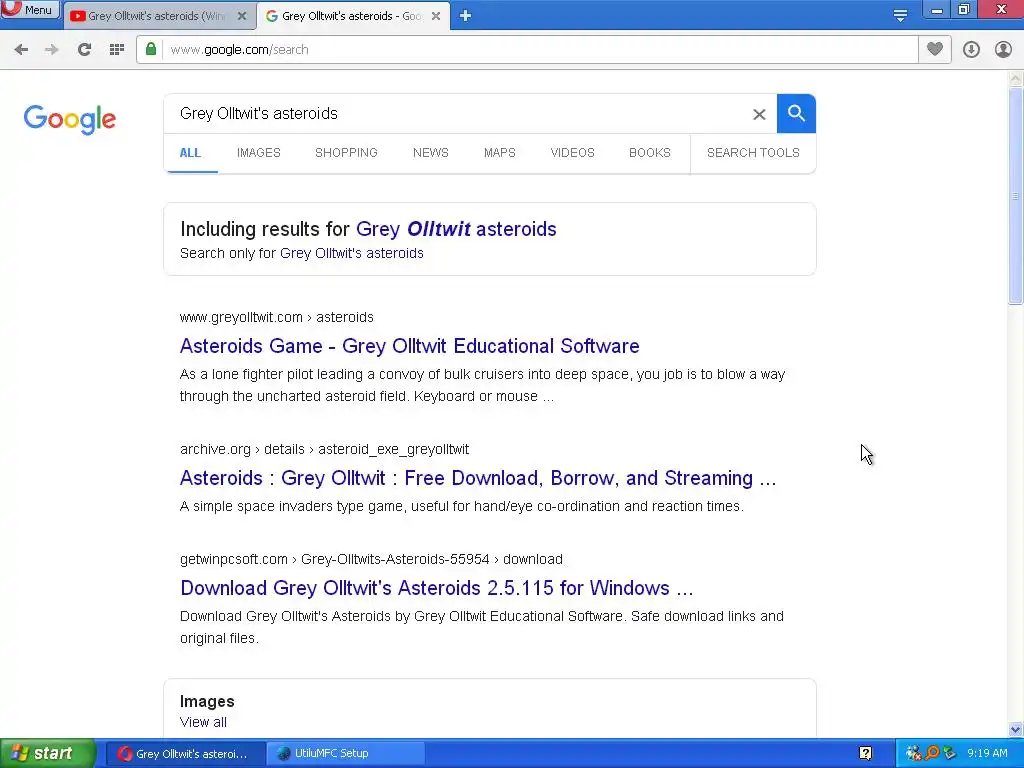This screenshot has height=768, width=1024.
Task: Click the orange magnifier system tray icon
Action: click(x=932, y=753)
